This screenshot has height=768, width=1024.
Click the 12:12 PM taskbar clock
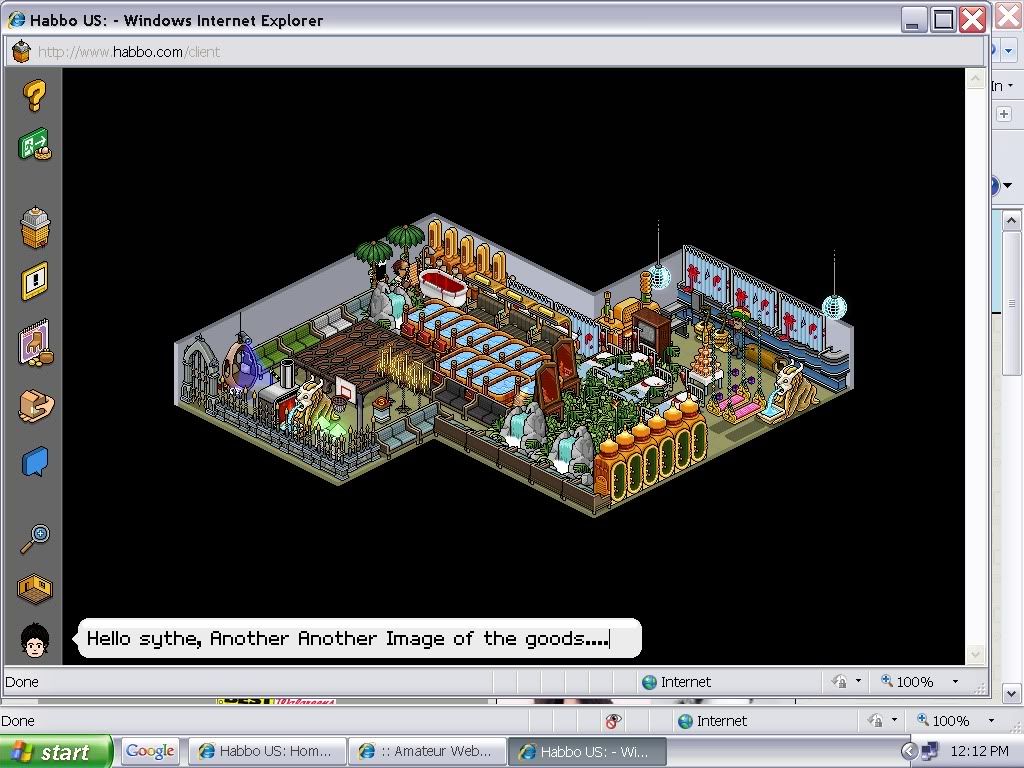(980, 751)
